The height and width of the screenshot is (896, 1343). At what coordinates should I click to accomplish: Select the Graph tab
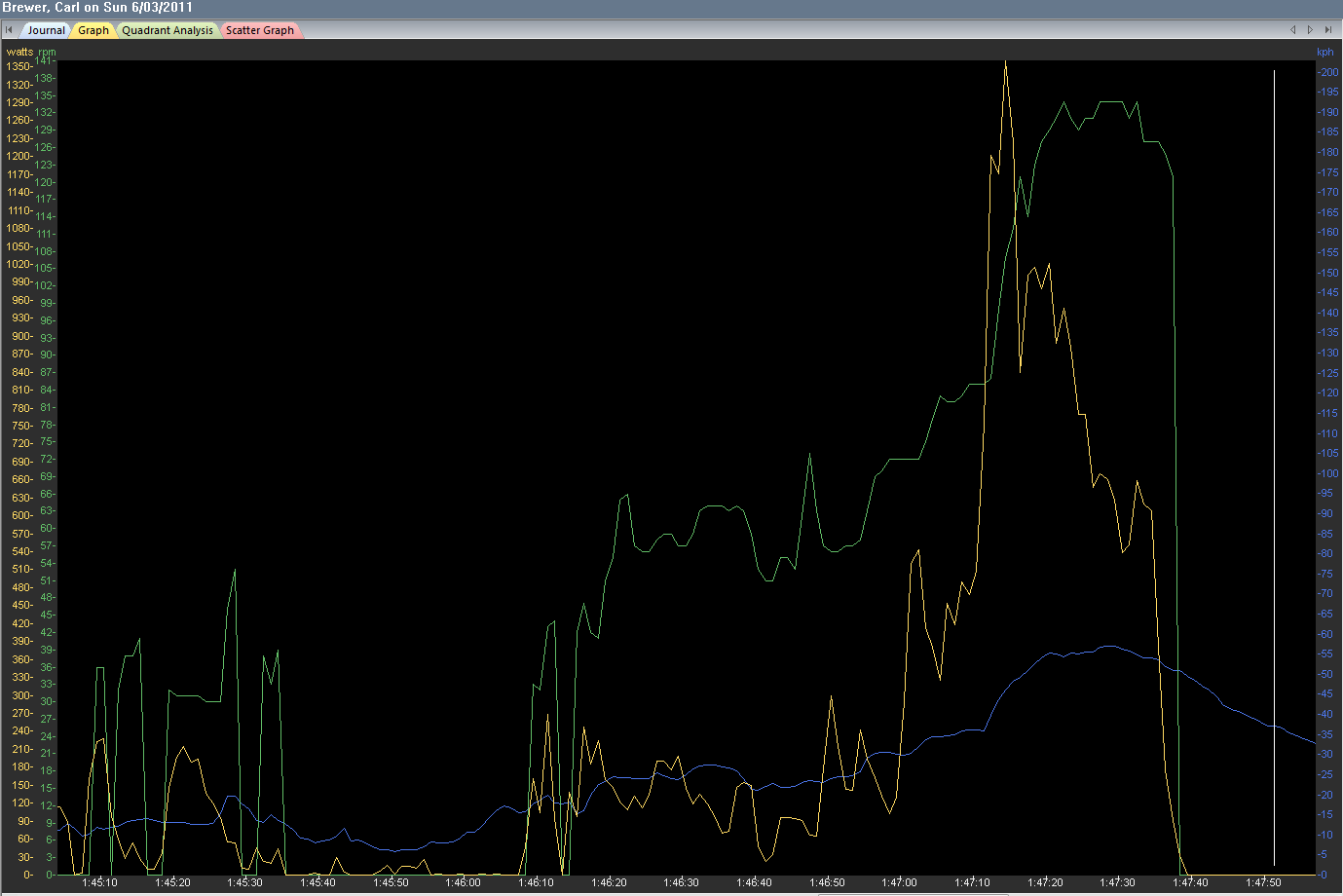tap(93, 30)
